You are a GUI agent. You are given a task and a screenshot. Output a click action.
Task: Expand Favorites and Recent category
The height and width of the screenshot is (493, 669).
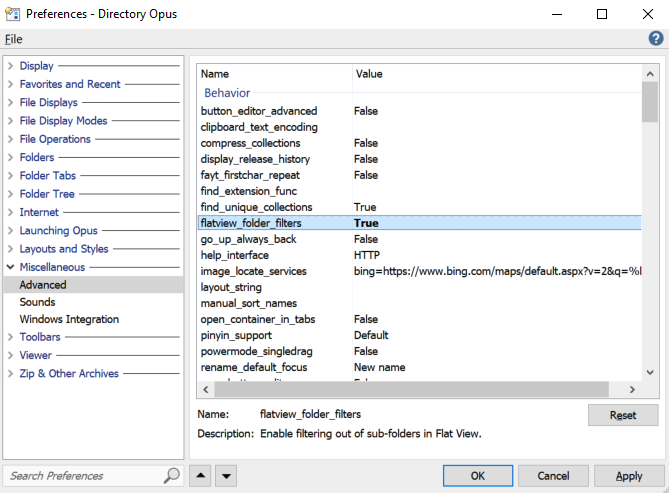click(x=10, y=84)
